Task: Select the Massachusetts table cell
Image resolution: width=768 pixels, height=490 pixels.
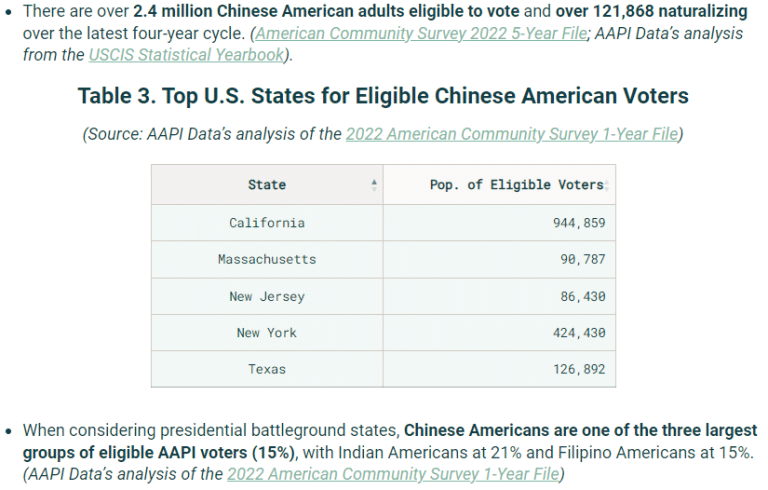Action: pyautogui.click(x=267, y=259)
